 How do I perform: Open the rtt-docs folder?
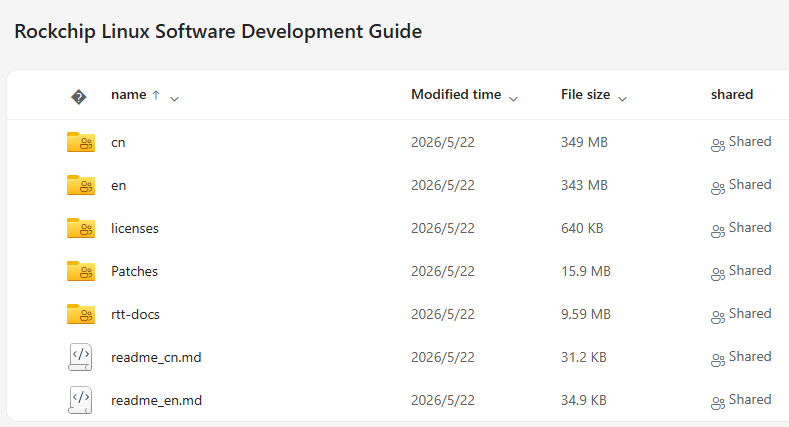pyautogui.click(x=135, y=314)
